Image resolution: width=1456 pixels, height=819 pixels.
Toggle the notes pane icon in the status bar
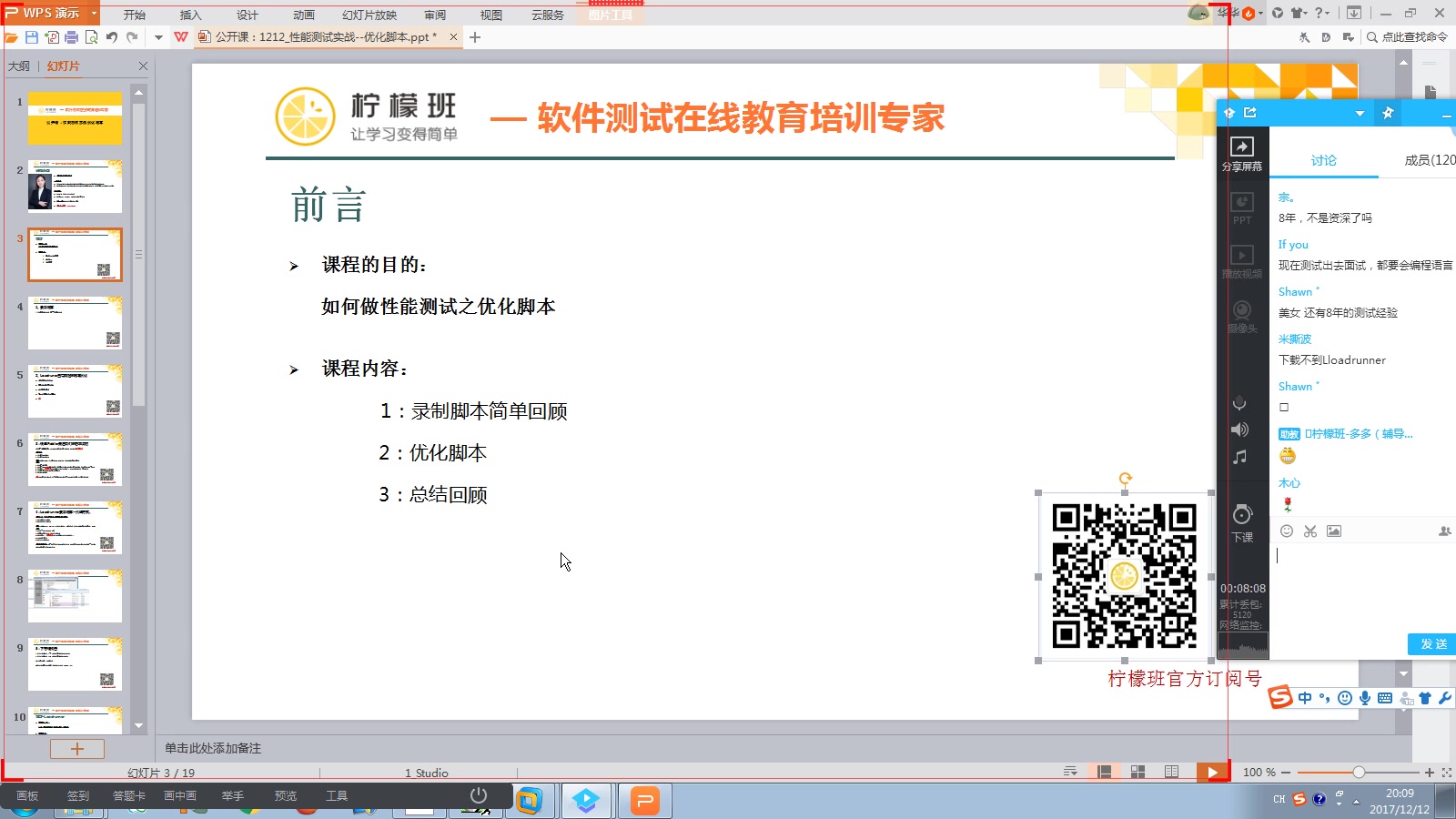[1071, 773]
